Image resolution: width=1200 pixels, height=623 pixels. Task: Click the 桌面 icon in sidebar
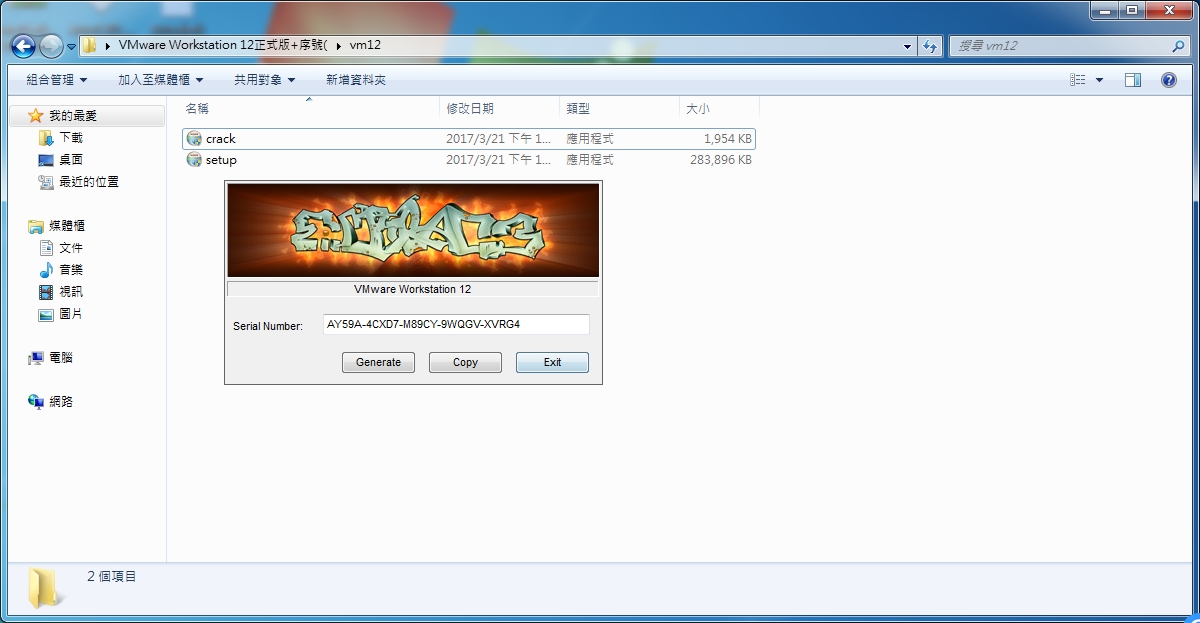point(46,160)
